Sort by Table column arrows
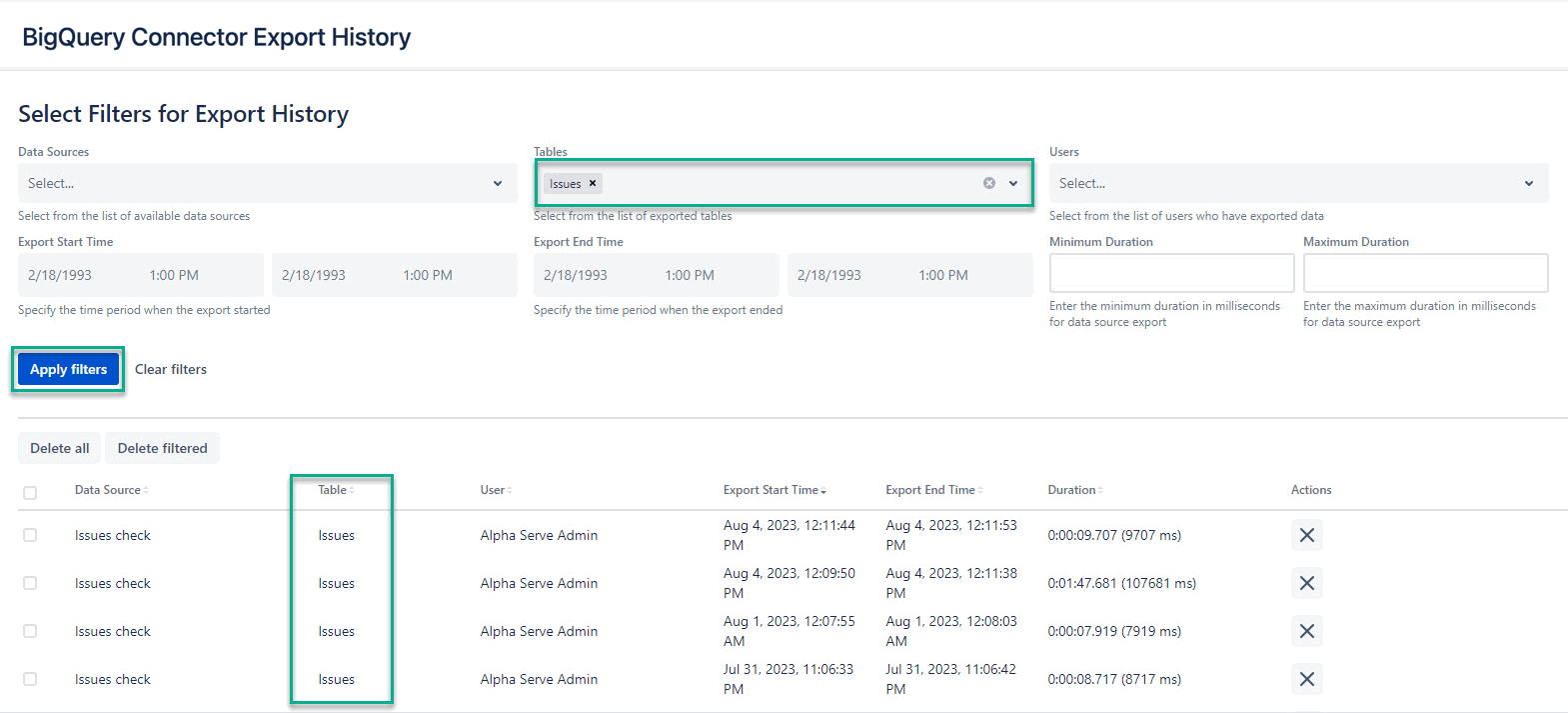Screen dimensions: 1568x713 352,490
